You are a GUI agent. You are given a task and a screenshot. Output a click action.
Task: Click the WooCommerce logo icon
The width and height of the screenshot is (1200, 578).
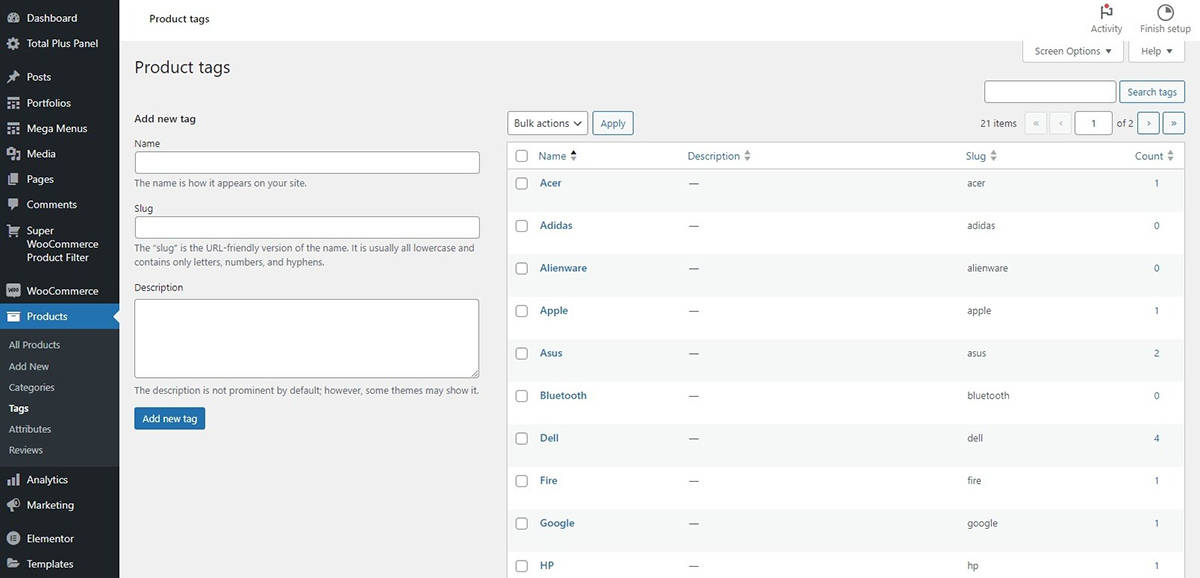[x=13, y=291]
